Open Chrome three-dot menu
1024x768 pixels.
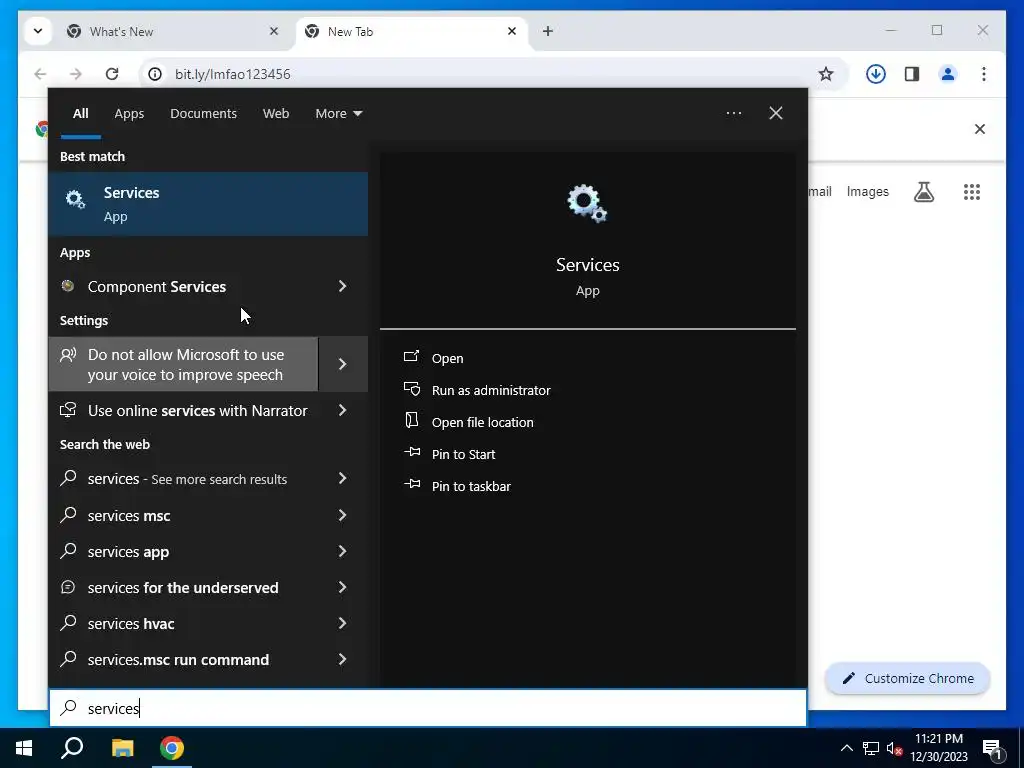(984, 74)
